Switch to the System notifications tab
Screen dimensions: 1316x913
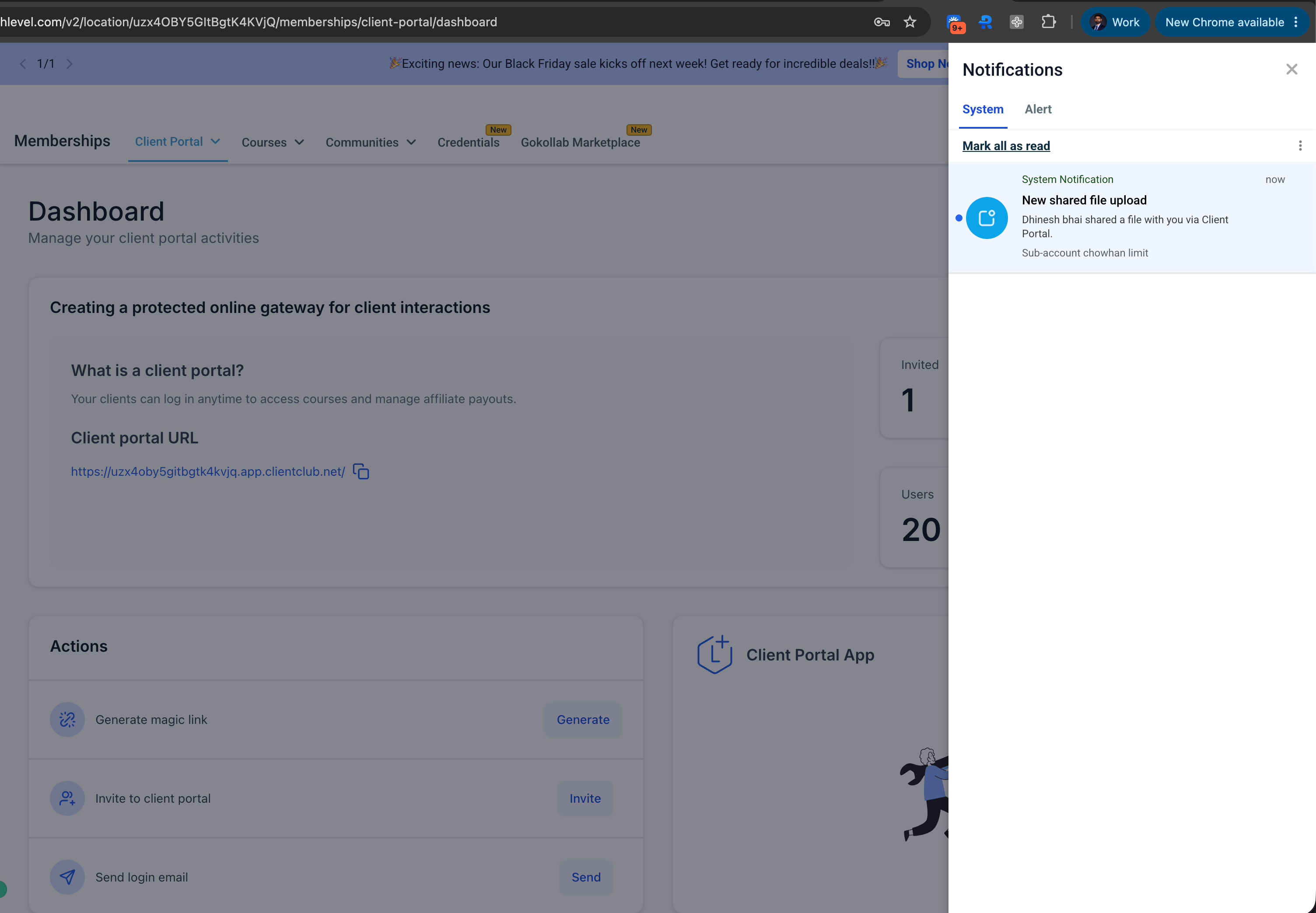click(983, 109)
